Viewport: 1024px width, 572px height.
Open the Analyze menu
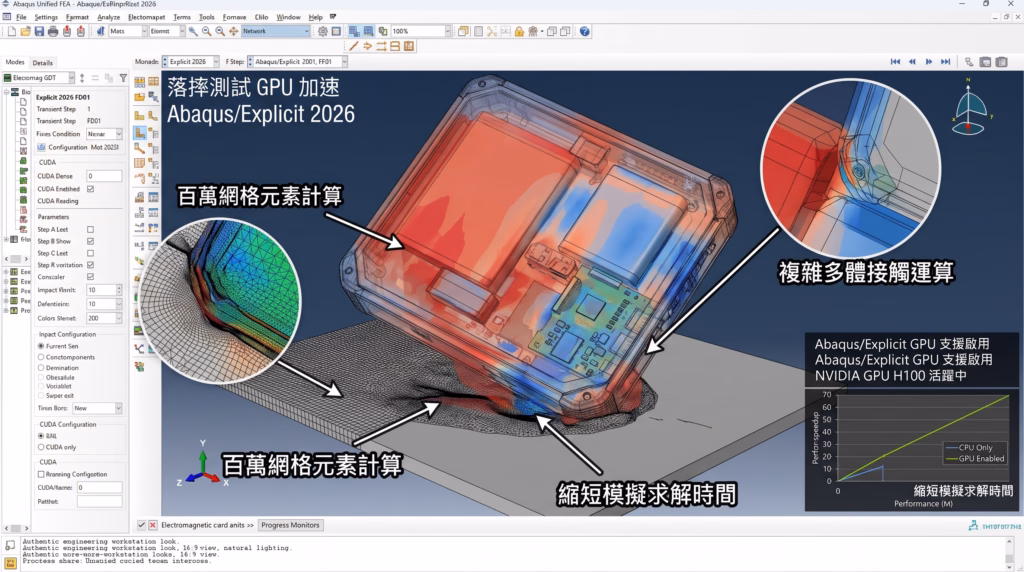[108, 17]
